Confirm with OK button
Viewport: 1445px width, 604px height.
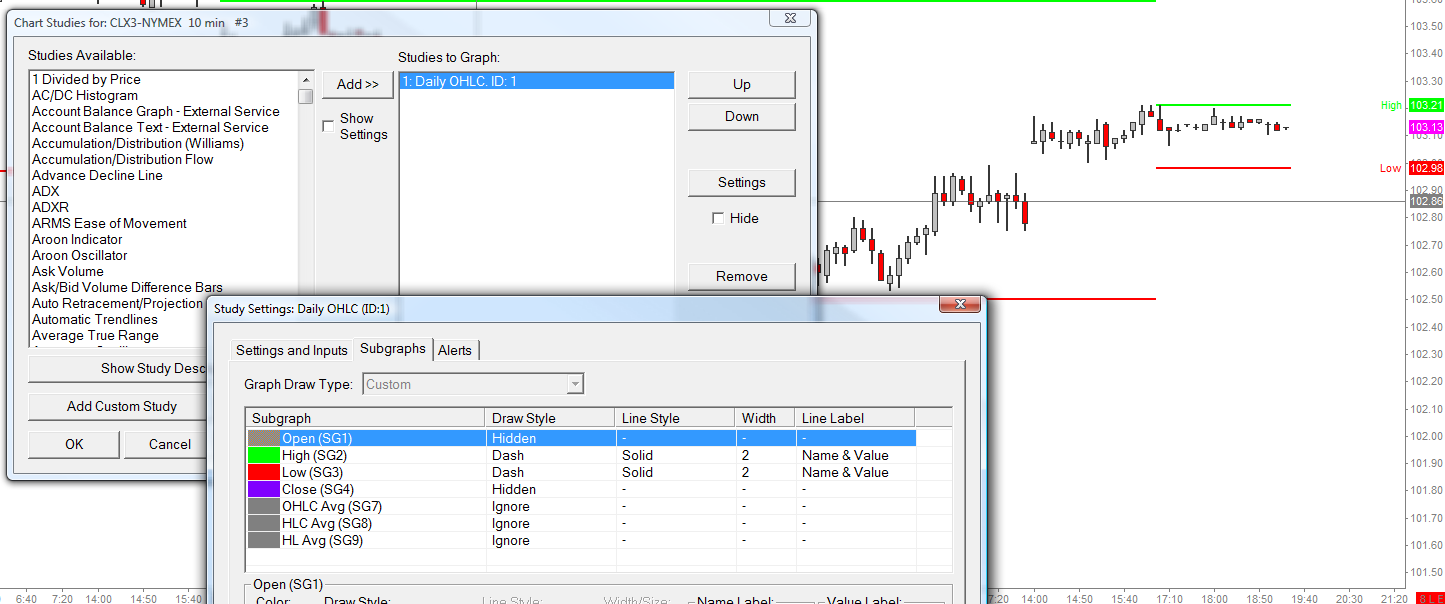tap(74, 445)
